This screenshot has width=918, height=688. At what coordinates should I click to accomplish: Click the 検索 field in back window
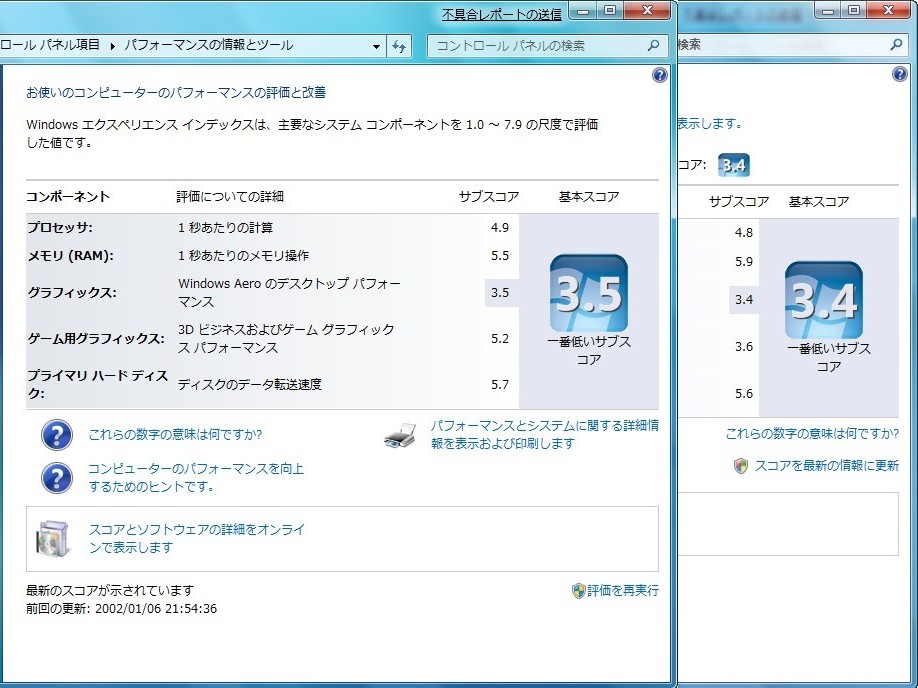(792, 45)
